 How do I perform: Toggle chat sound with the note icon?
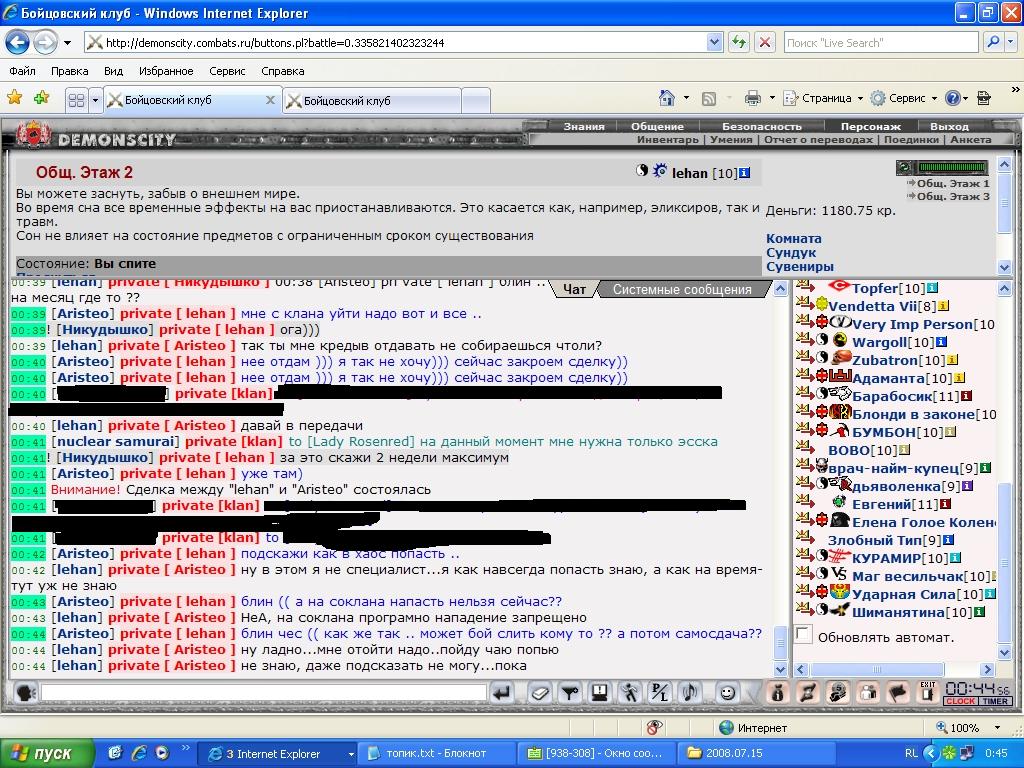click(x=690, y=693)
